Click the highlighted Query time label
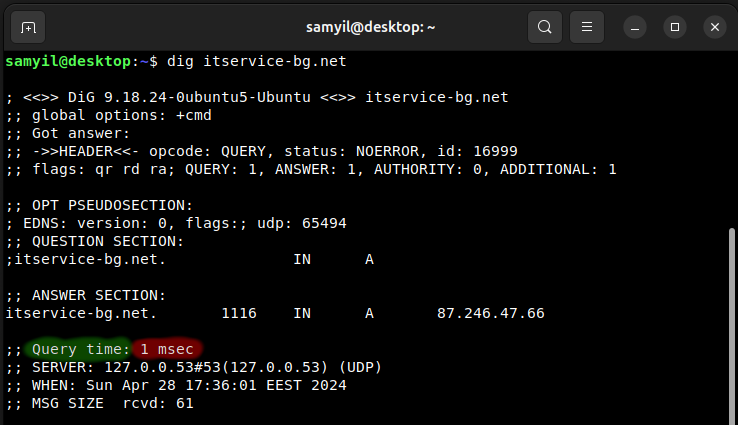 [80, 349]
